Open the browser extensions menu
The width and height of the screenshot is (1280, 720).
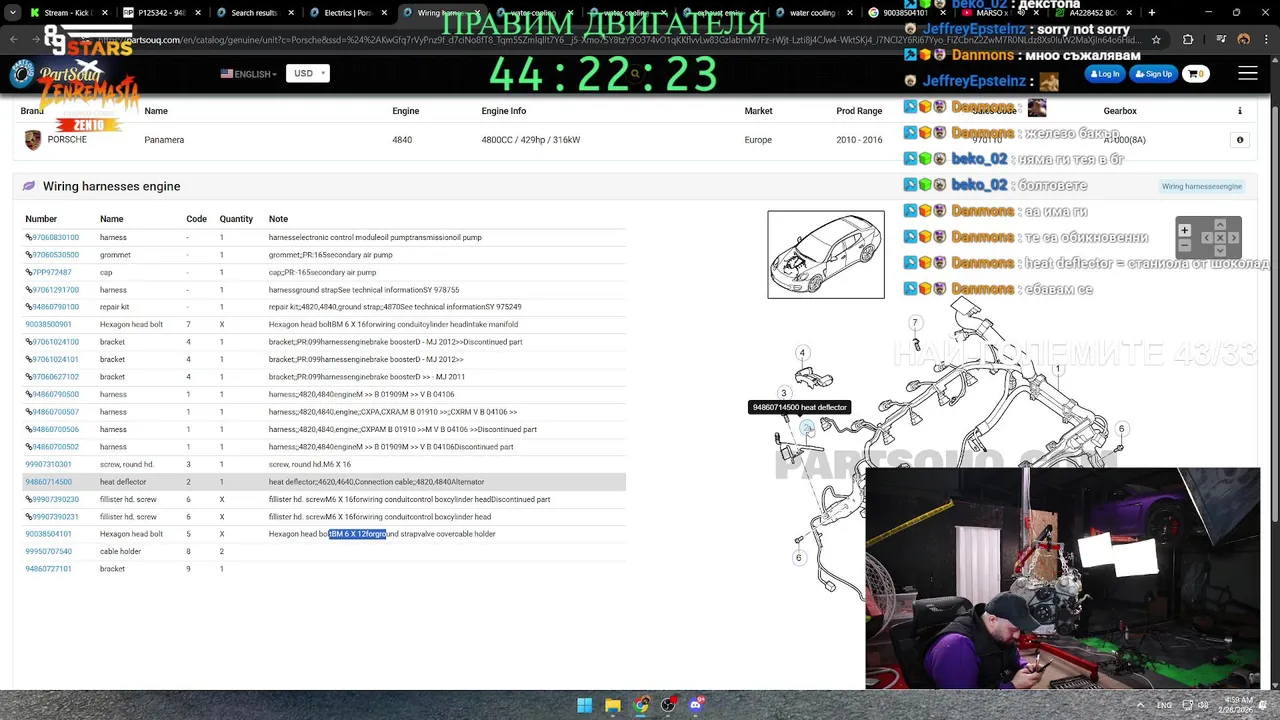coord(1188,40)
